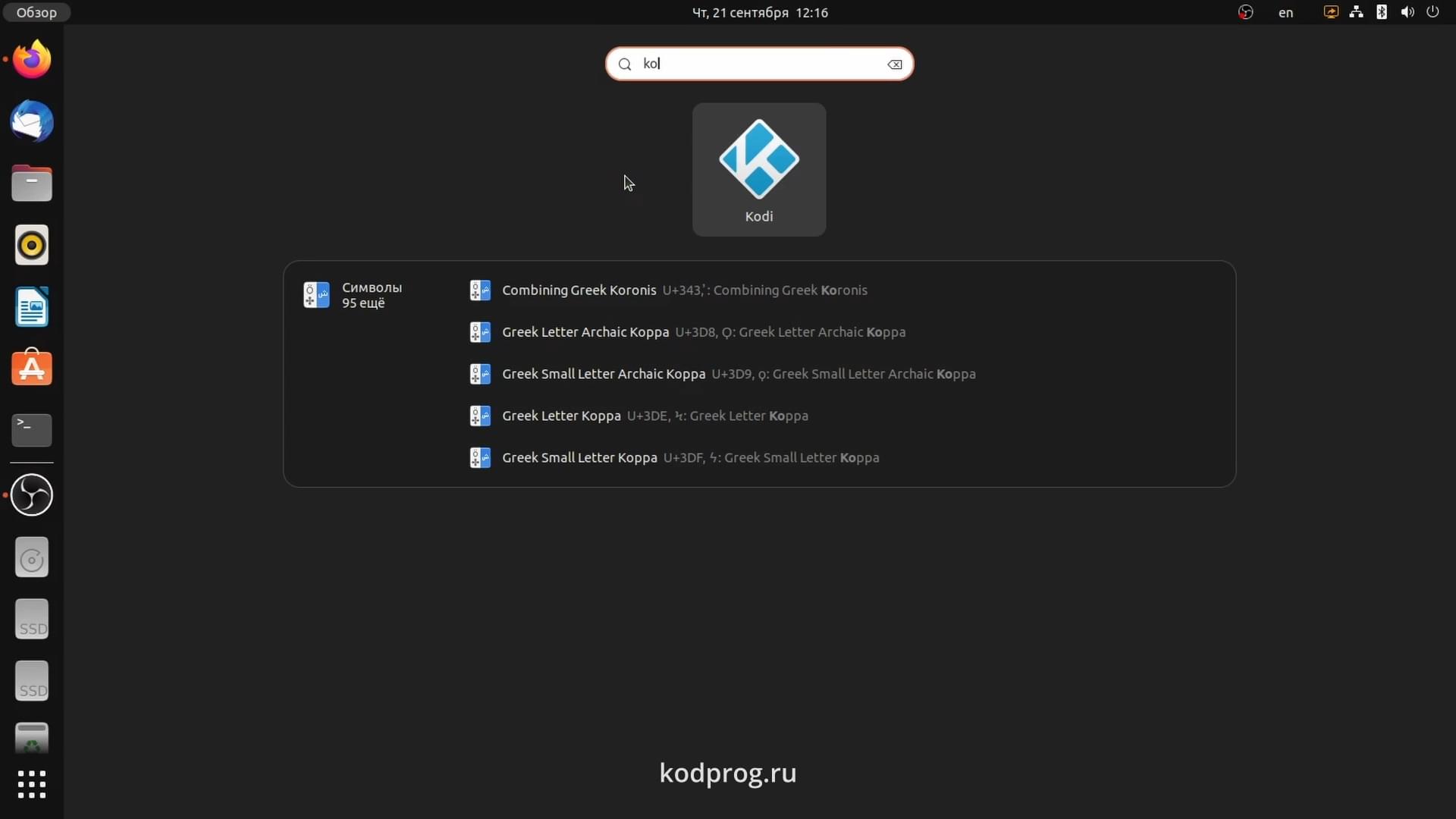
Task: Open Thunderbird mail from the dock
Action: pyautogui.click(x=32, y=121)
